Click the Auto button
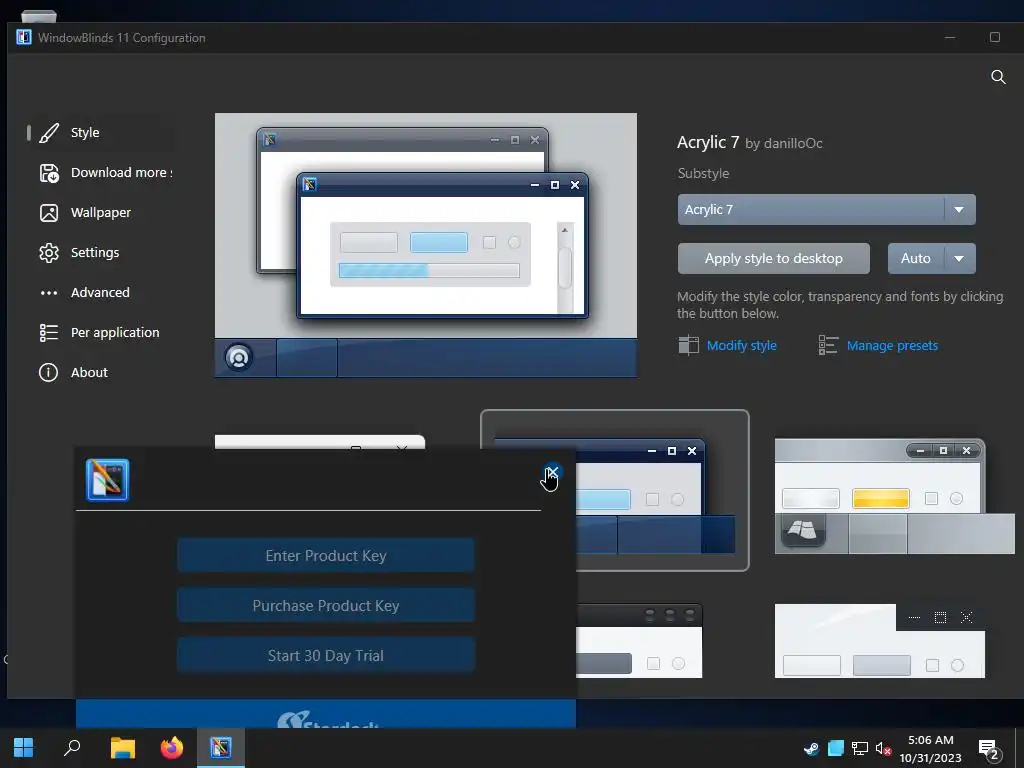 click(916, 259)
